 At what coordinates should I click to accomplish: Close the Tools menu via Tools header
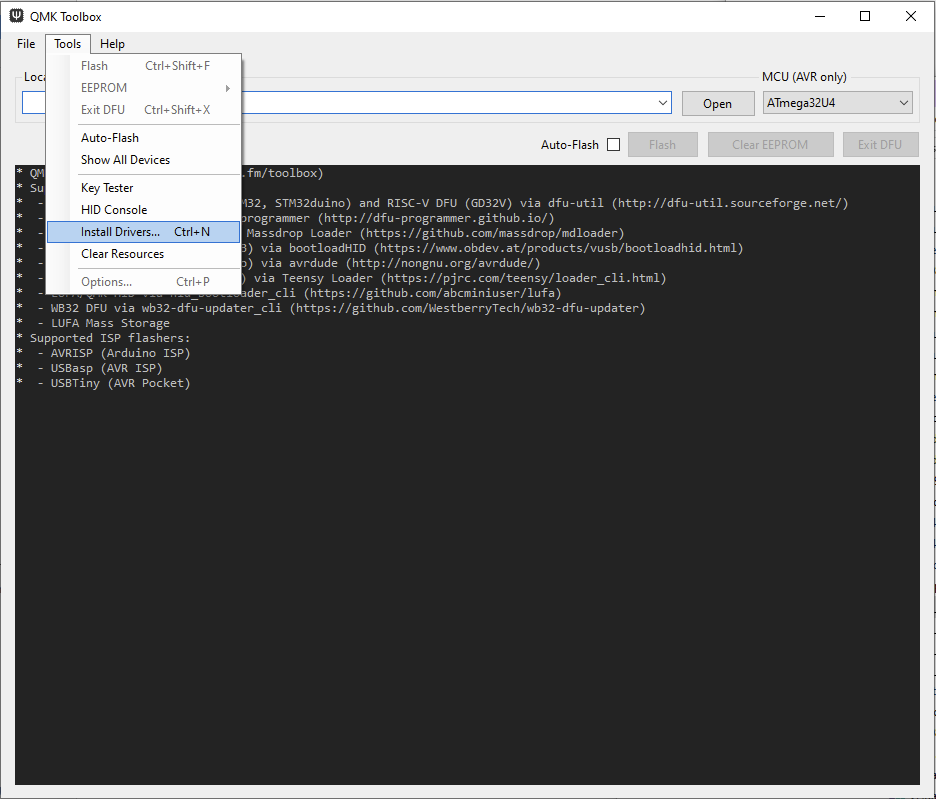[x=68, y=44]
